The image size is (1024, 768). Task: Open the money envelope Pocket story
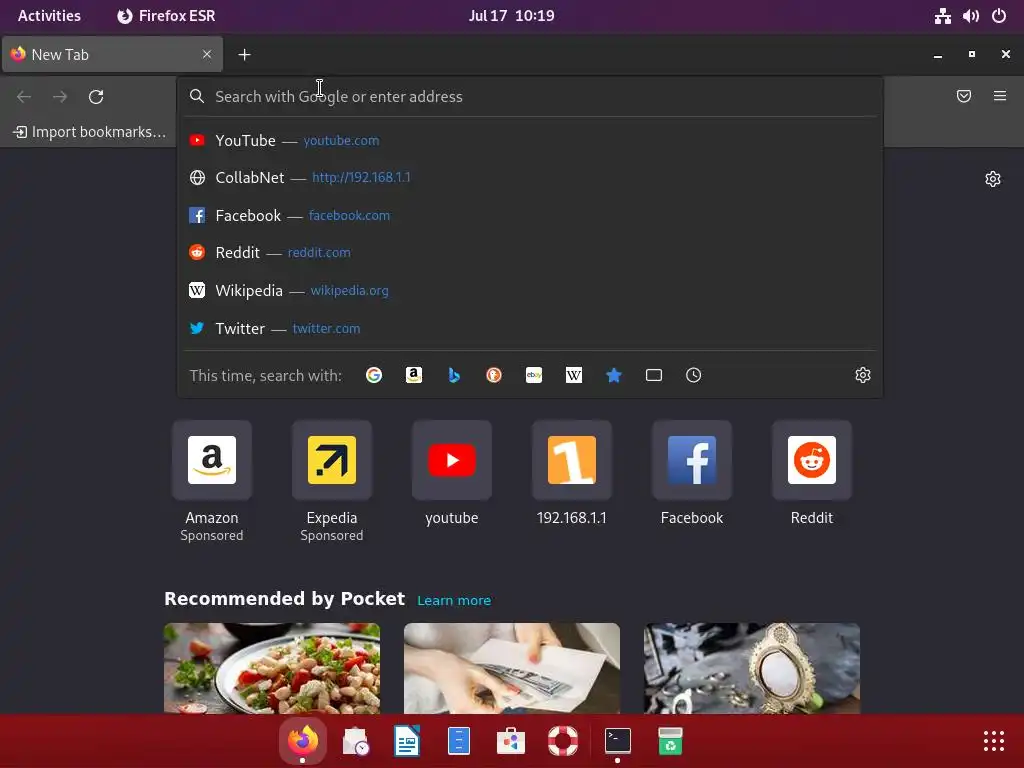[x=512, y=668]
